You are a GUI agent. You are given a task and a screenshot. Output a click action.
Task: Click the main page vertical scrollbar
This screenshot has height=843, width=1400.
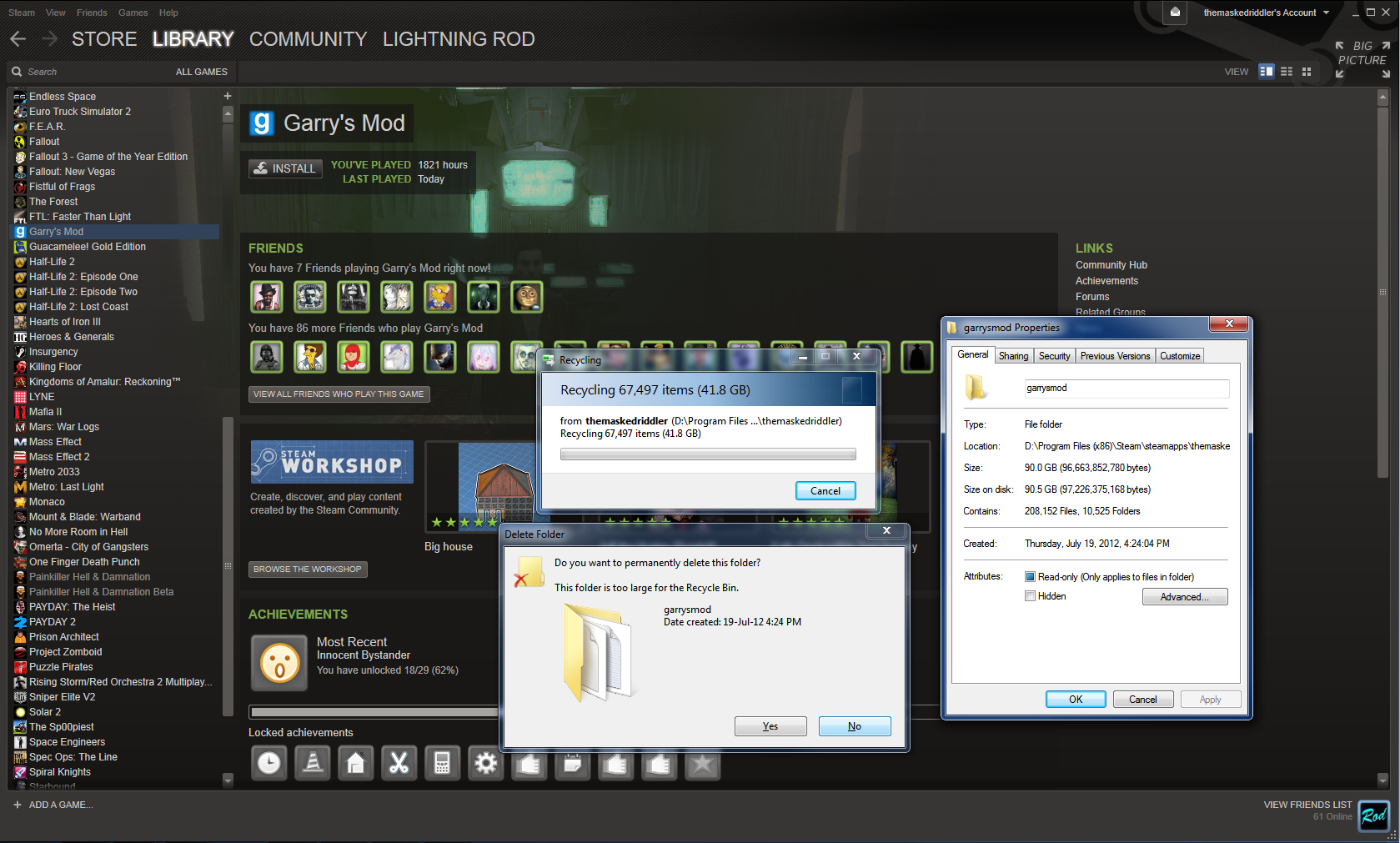[x=1382, y=292]
